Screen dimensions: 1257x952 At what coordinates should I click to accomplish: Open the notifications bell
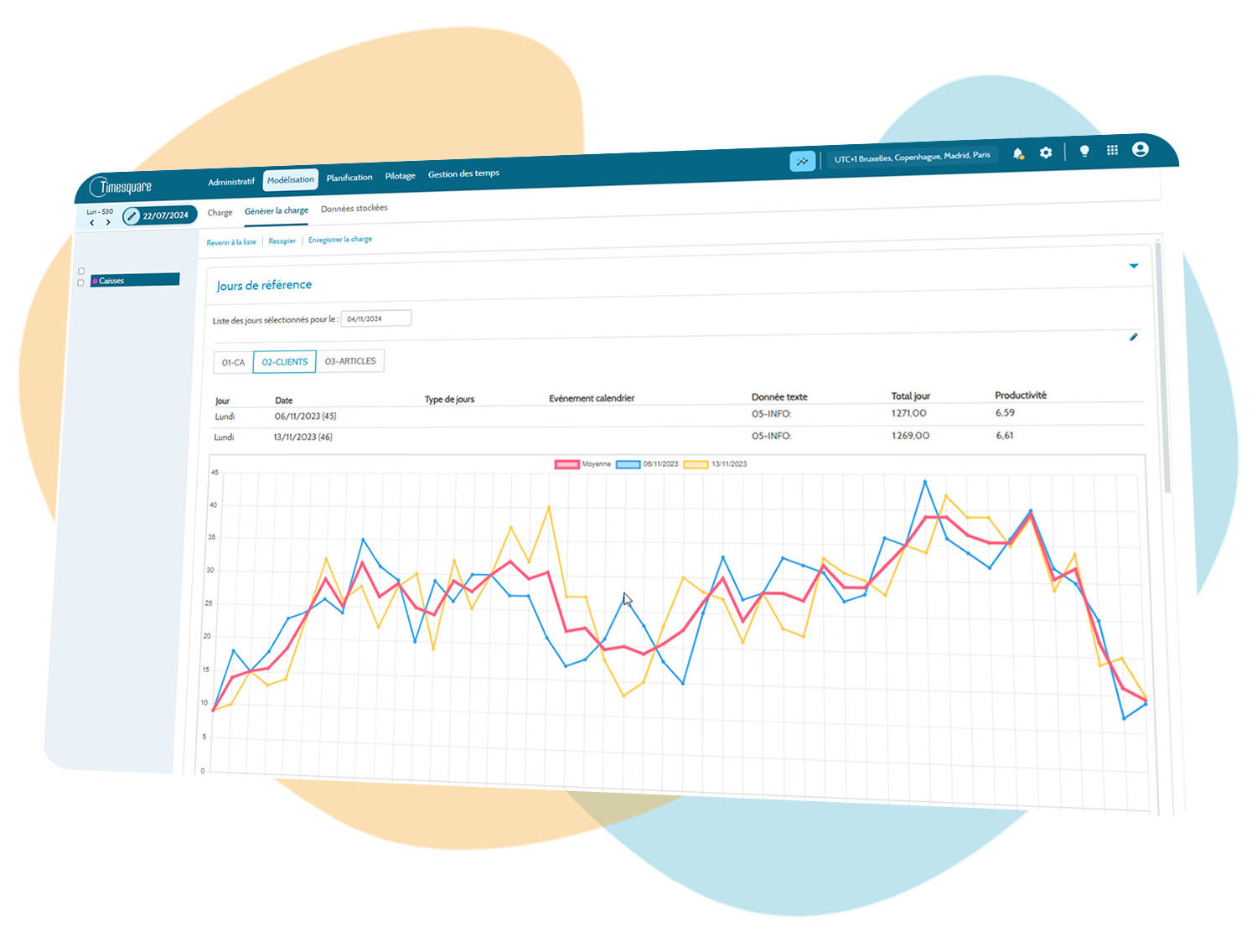tap(1018, 154)
